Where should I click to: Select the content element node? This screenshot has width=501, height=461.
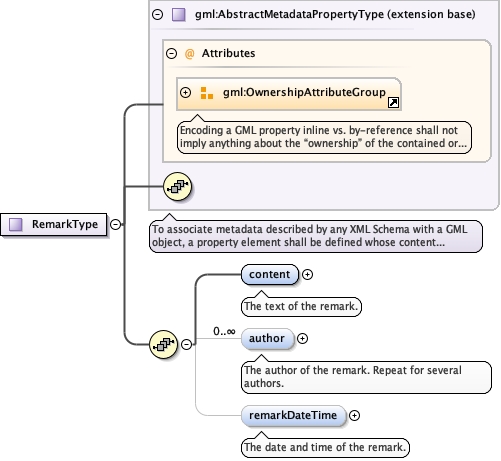[270, 274]
